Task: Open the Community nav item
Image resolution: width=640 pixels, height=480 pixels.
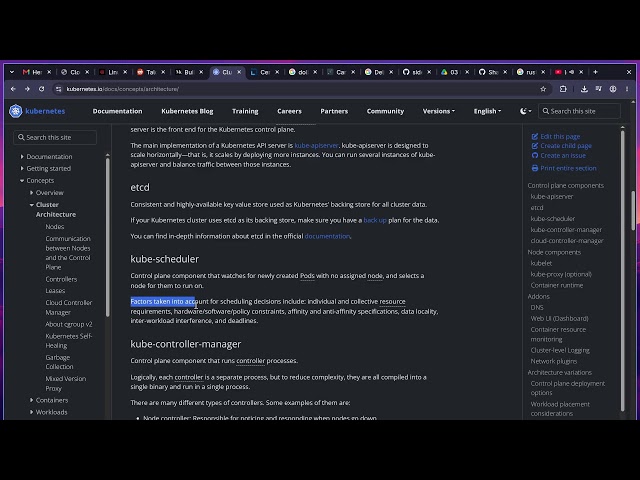Action: [x=385, y=111]
